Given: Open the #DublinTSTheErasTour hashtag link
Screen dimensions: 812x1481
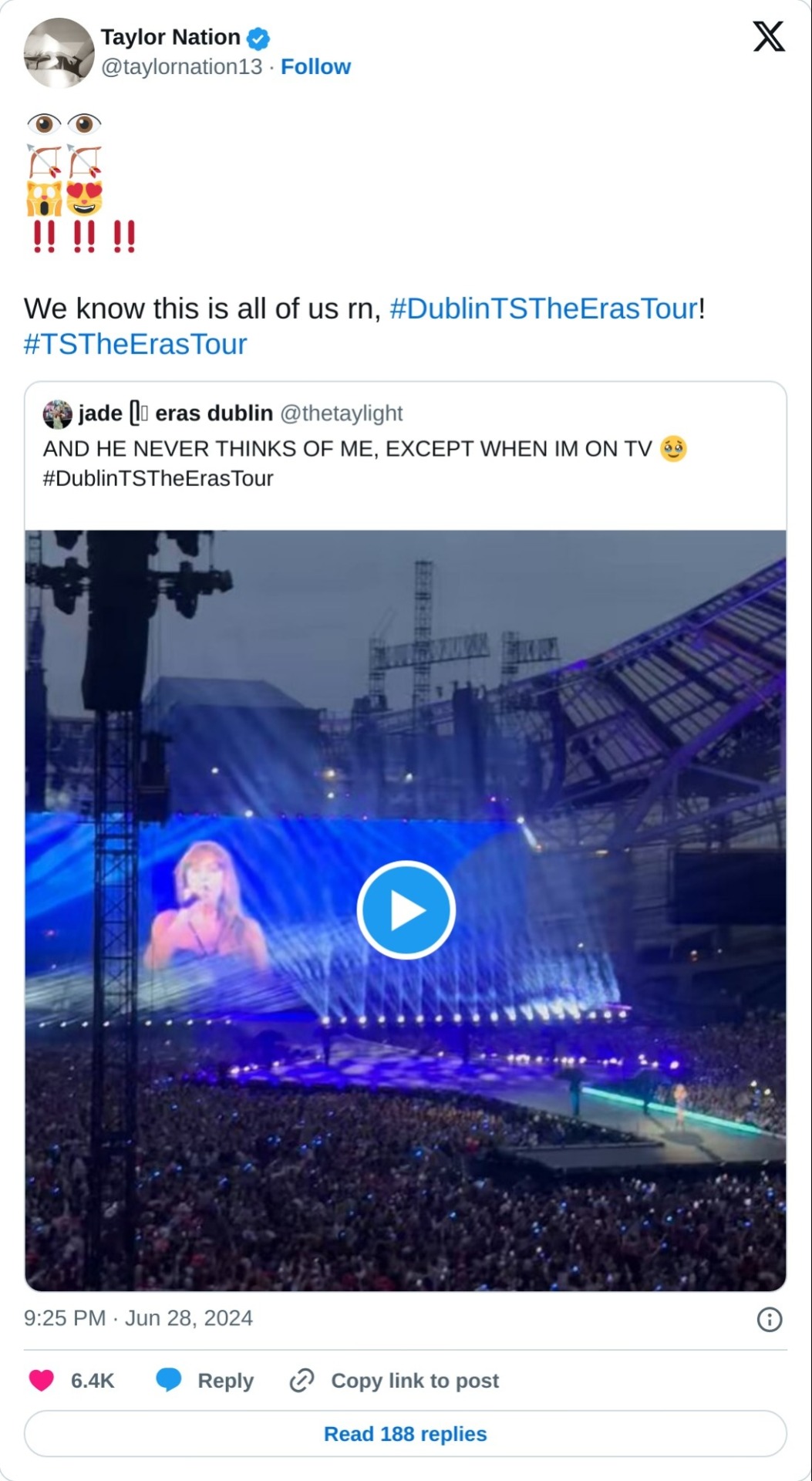Looking at the screenshot, I should [544, 309].
